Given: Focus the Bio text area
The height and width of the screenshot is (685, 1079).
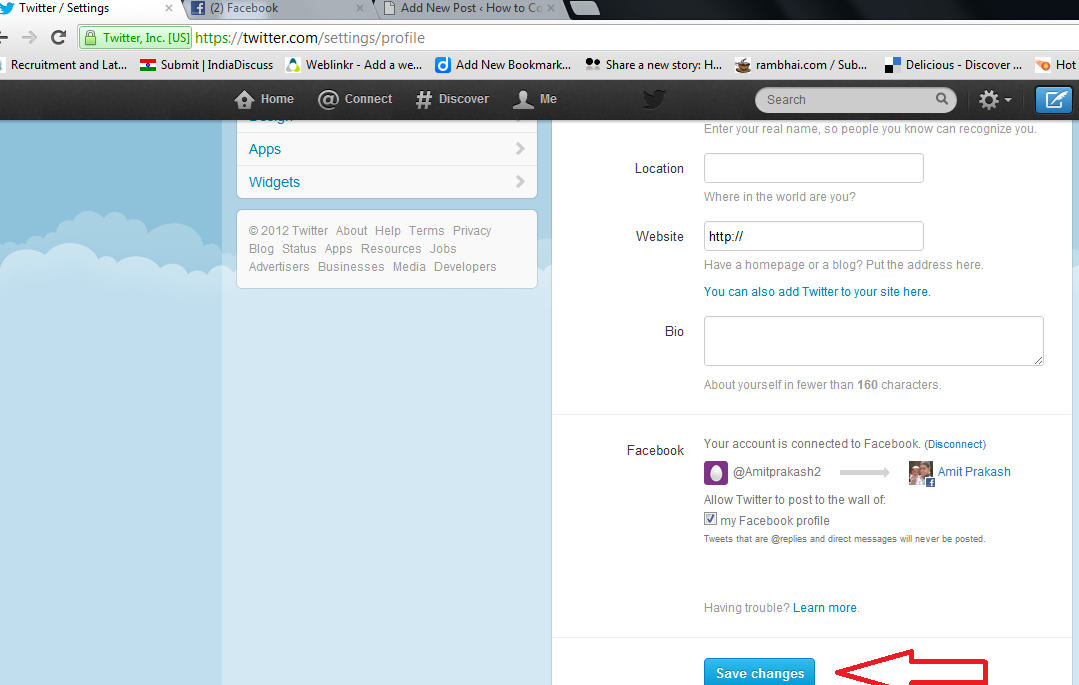Looking at the screenshot, I should [x=873, y=341].
